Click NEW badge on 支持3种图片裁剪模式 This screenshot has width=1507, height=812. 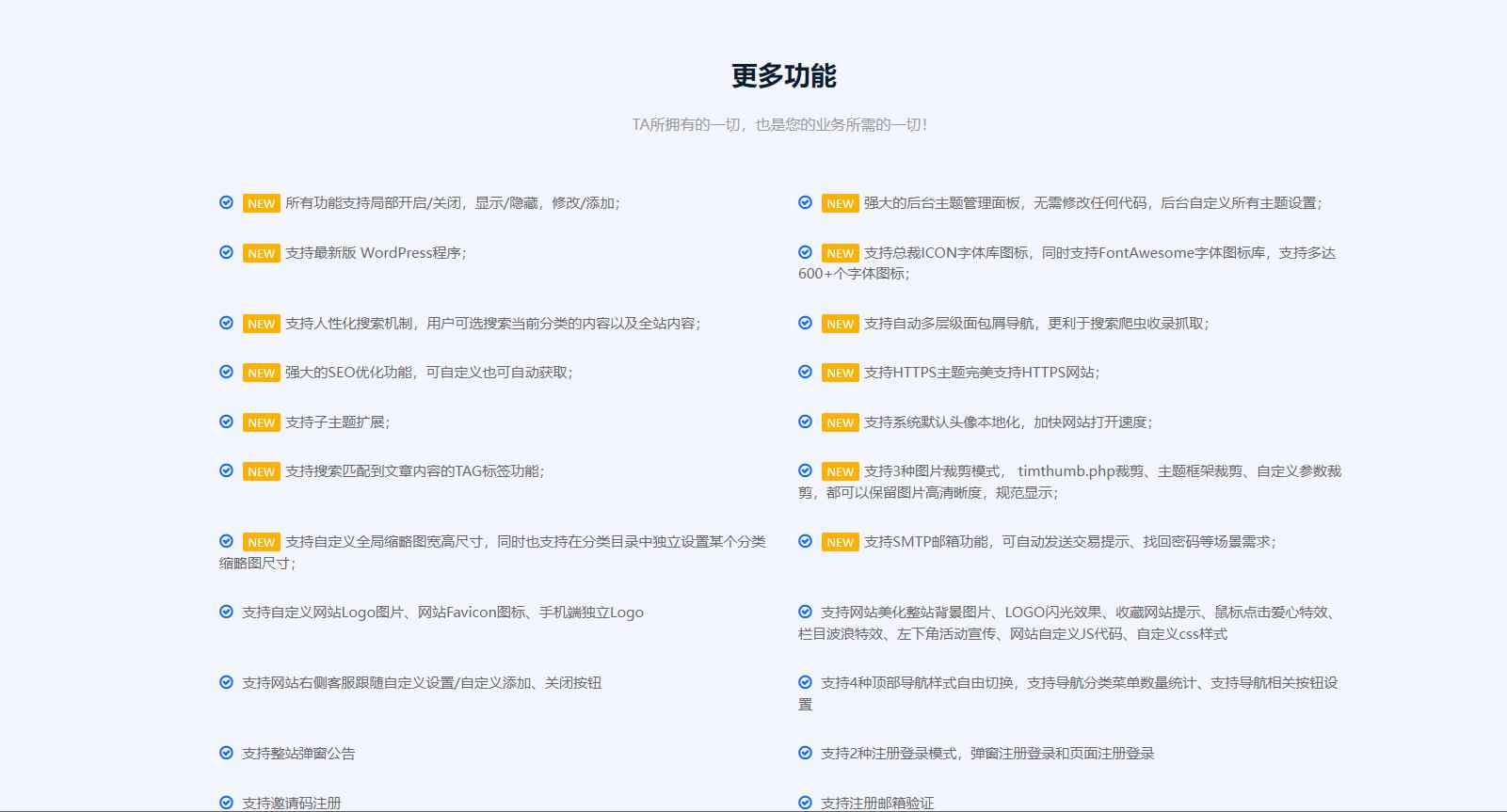(x=841, y=471)
